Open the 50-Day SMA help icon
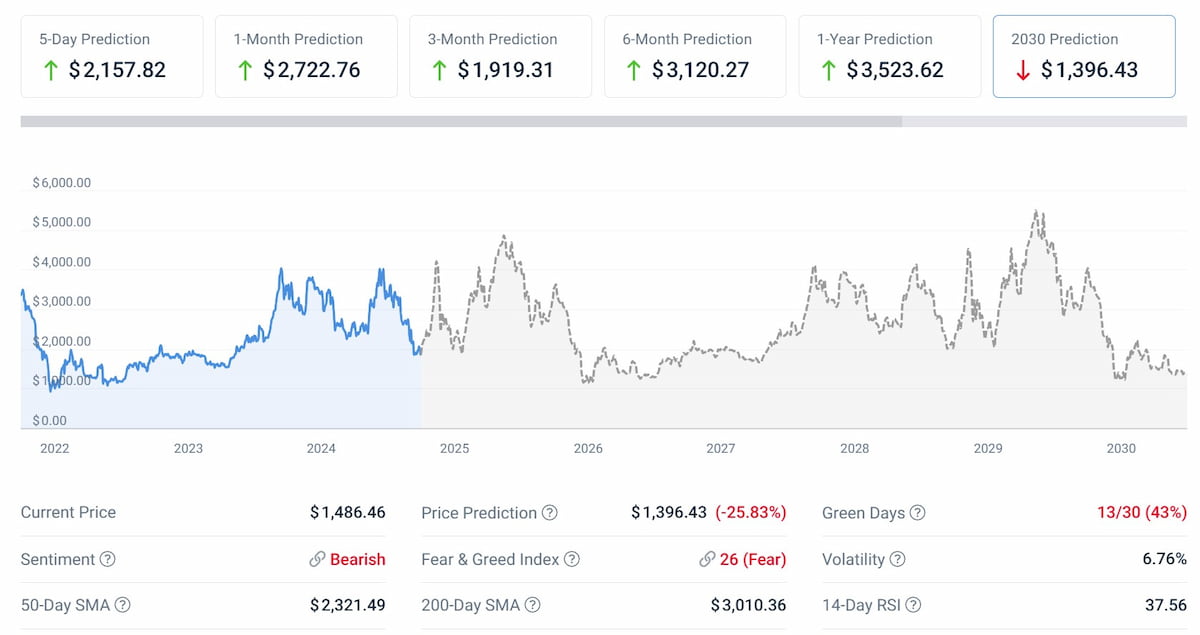1200x635 pixels. tap(122, 605)
